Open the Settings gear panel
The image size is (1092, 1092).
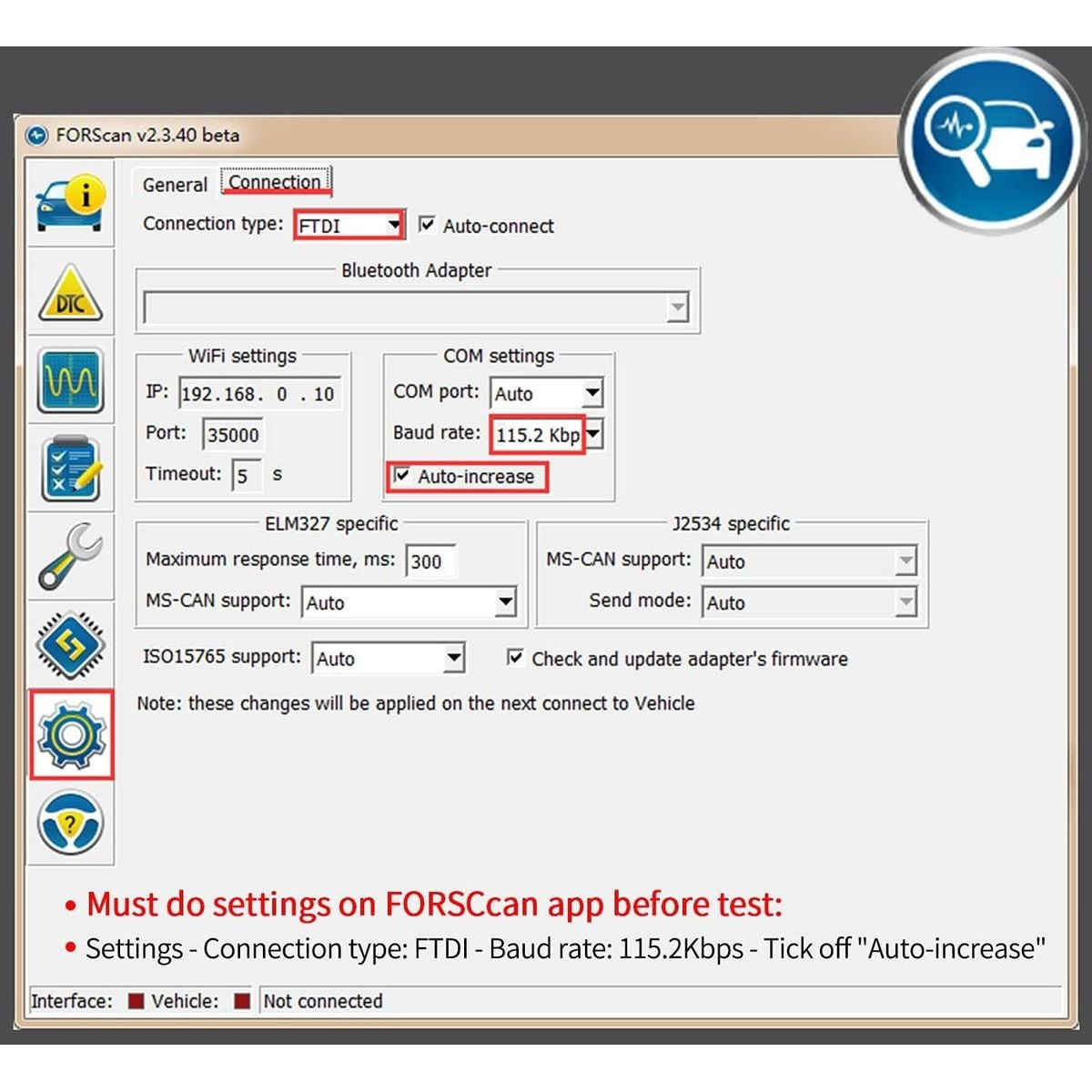(71, 733)
